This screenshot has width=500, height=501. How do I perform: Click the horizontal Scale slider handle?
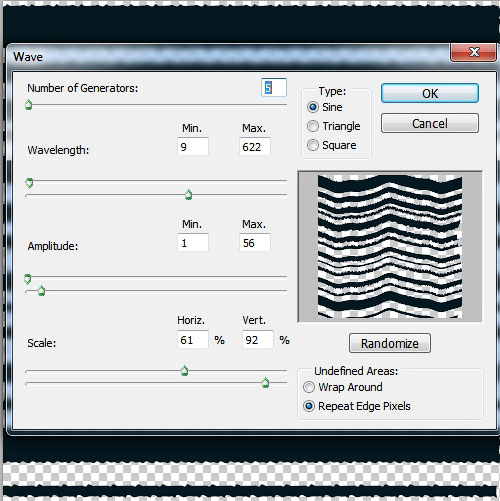(184, 371)
